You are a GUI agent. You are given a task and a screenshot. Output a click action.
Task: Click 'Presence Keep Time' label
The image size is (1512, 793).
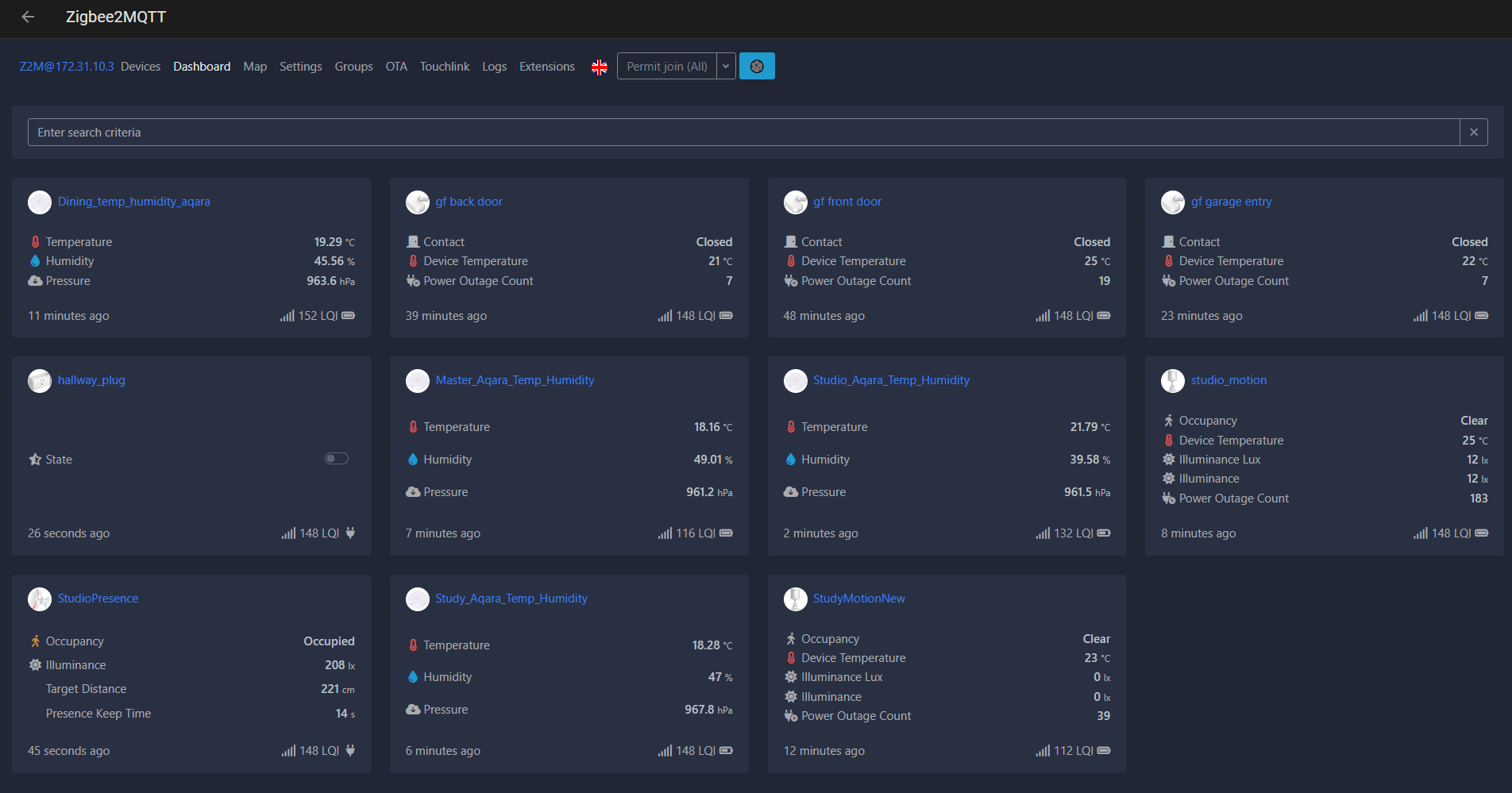98,714
